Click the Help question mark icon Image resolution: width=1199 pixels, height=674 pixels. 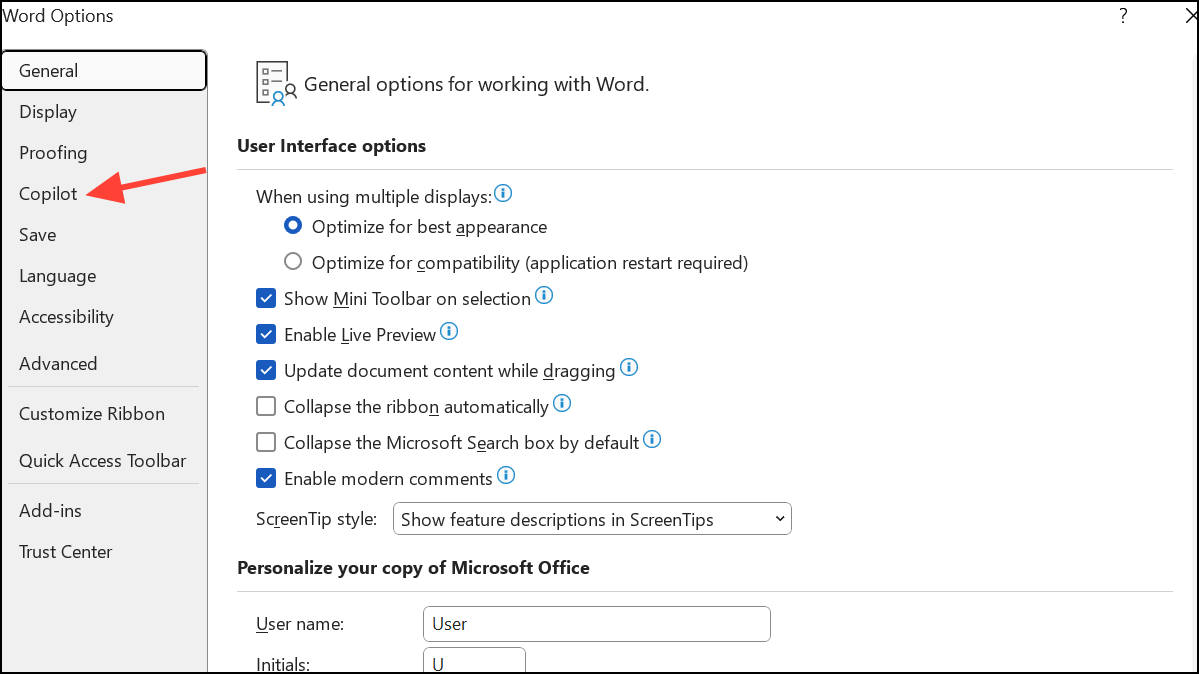click(1124, 16)
